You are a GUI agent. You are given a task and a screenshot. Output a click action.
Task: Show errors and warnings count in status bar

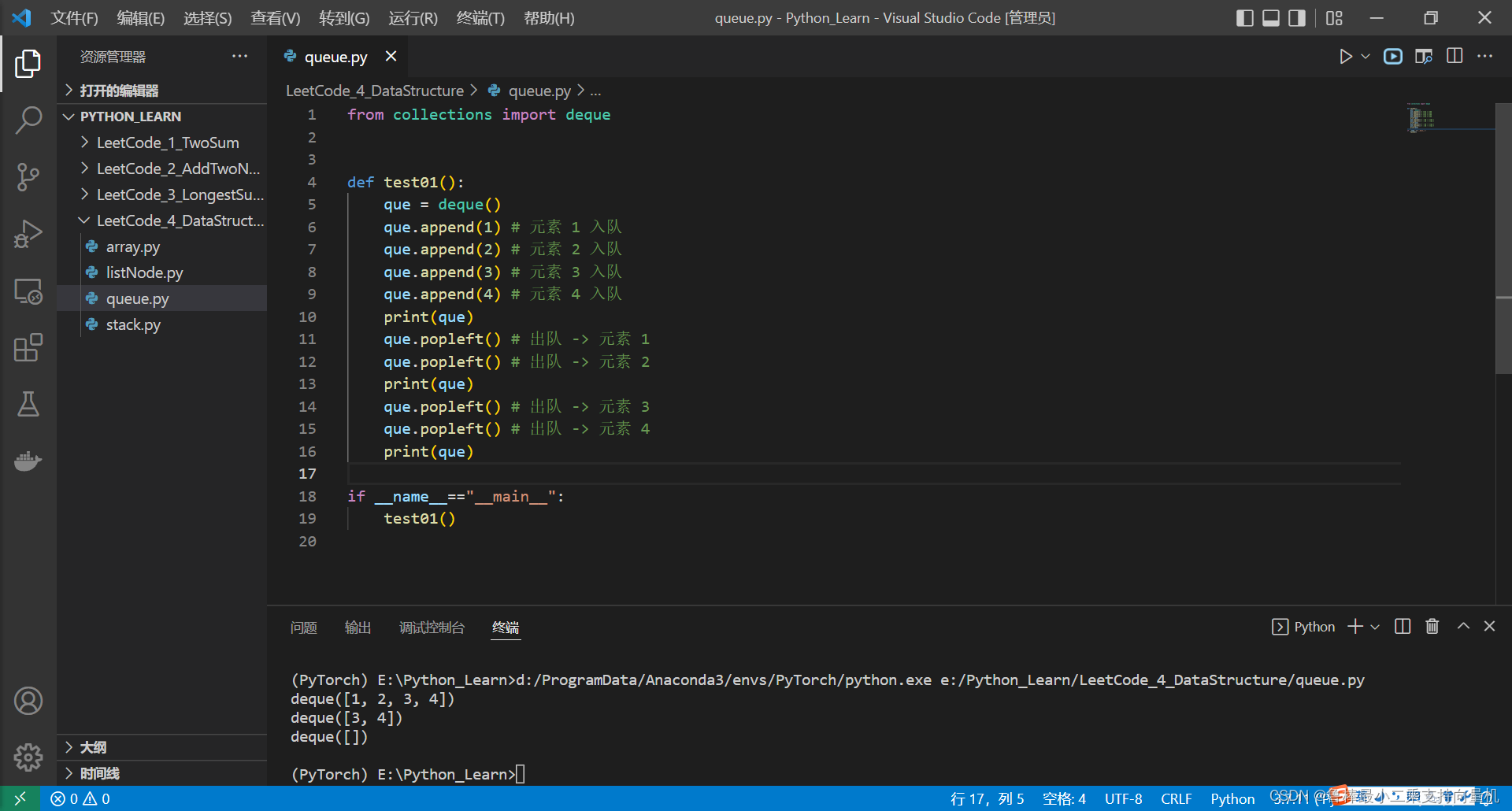pyautogui.click(x=80, y=798)
